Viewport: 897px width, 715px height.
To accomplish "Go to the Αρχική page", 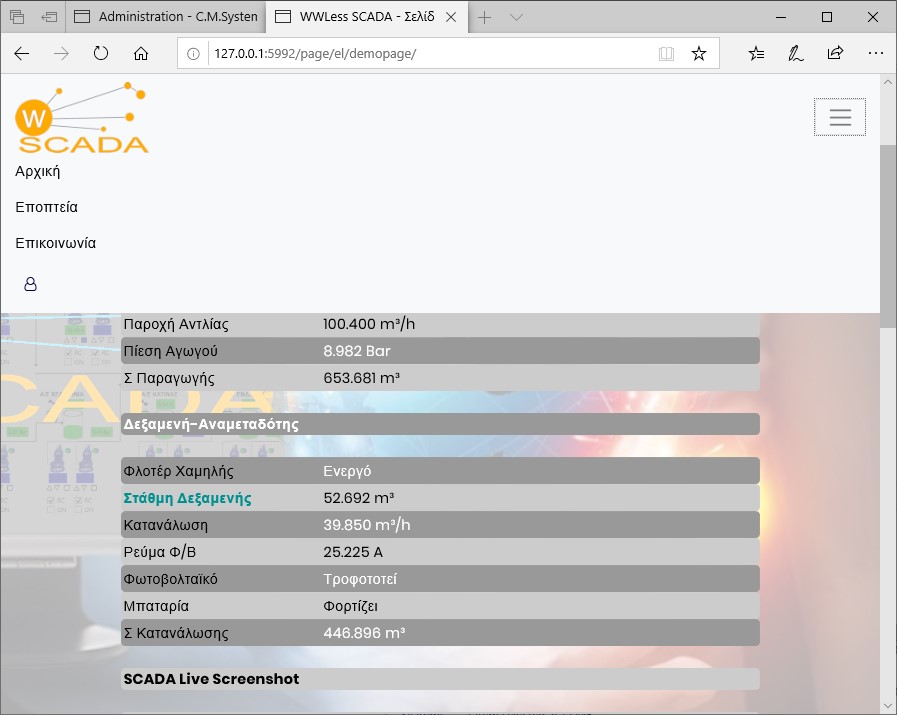I will tap(38, 171).
